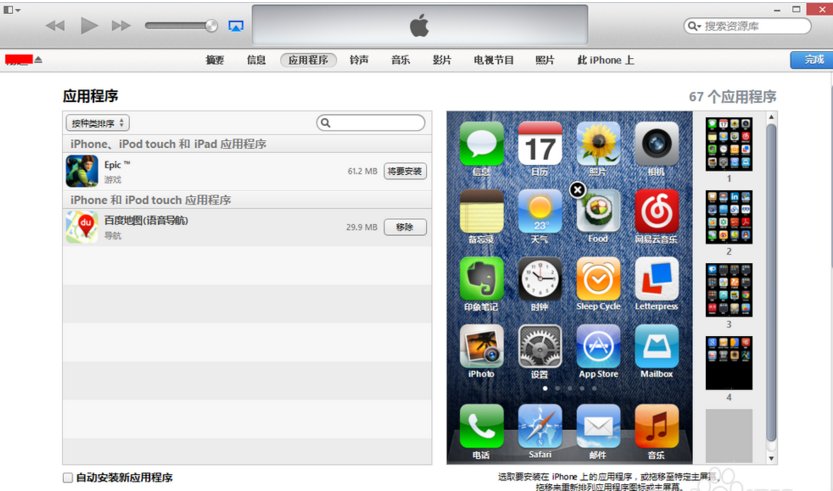Click the AirPlay icon in toolbar

click(x=236, y=26)
